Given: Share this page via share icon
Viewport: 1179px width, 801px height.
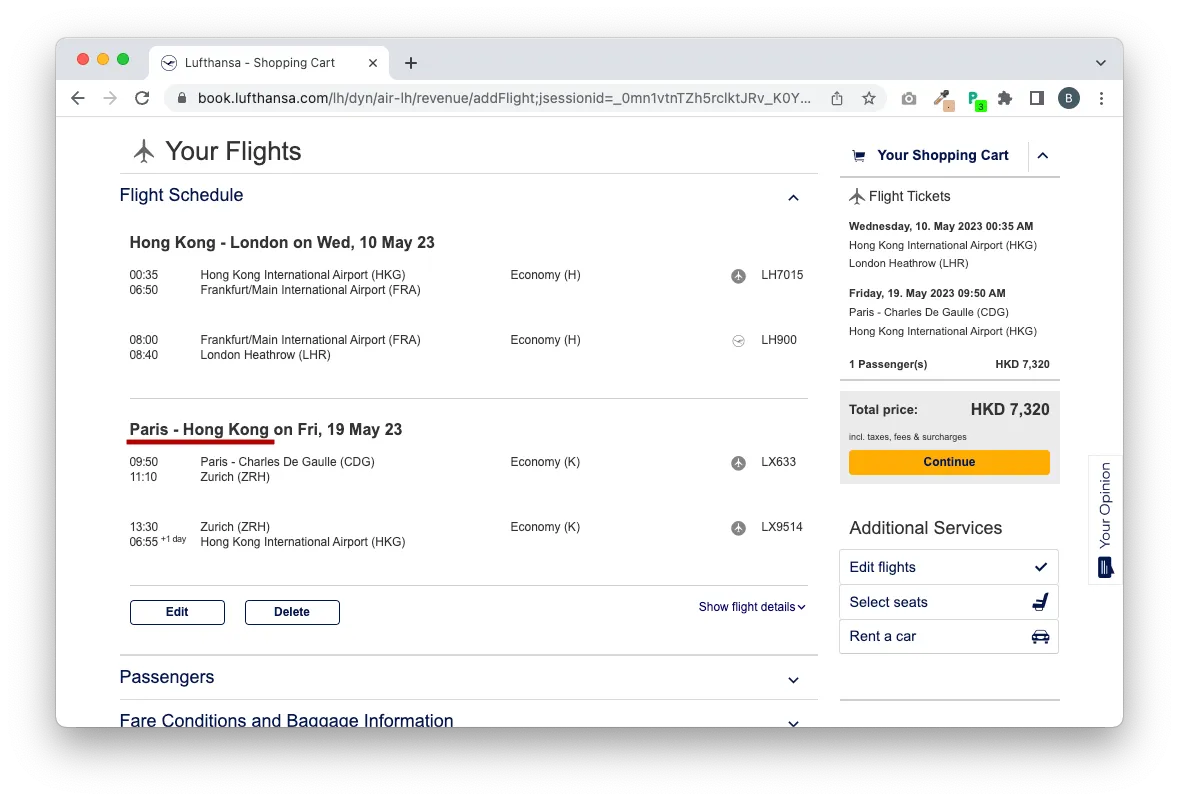Looking at the screenshot, I should [837, 99].
